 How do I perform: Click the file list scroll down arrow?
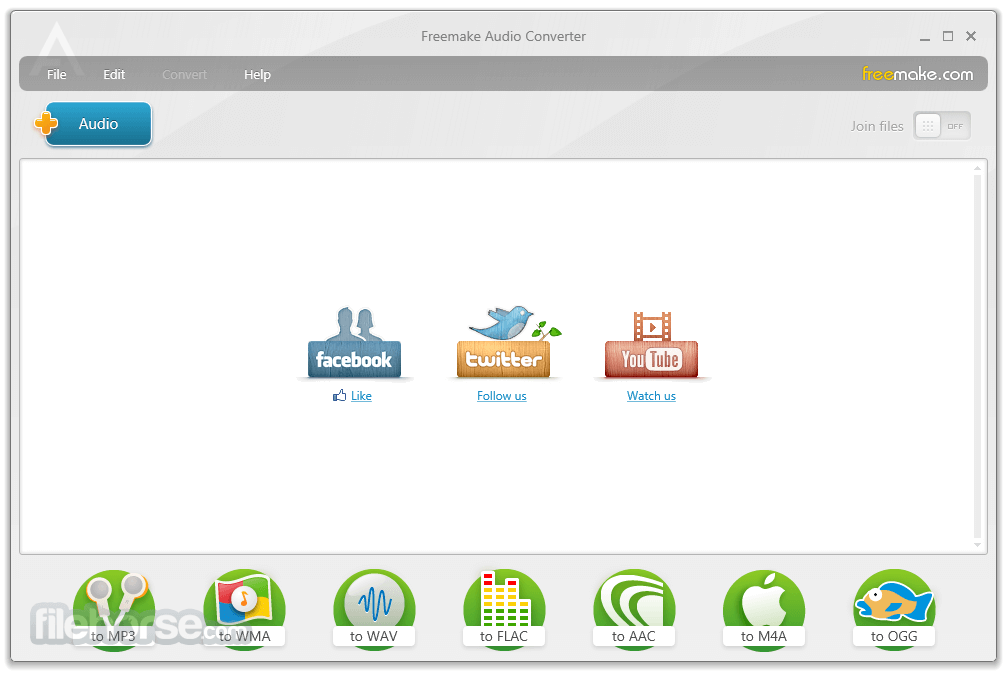pos(977,545)
